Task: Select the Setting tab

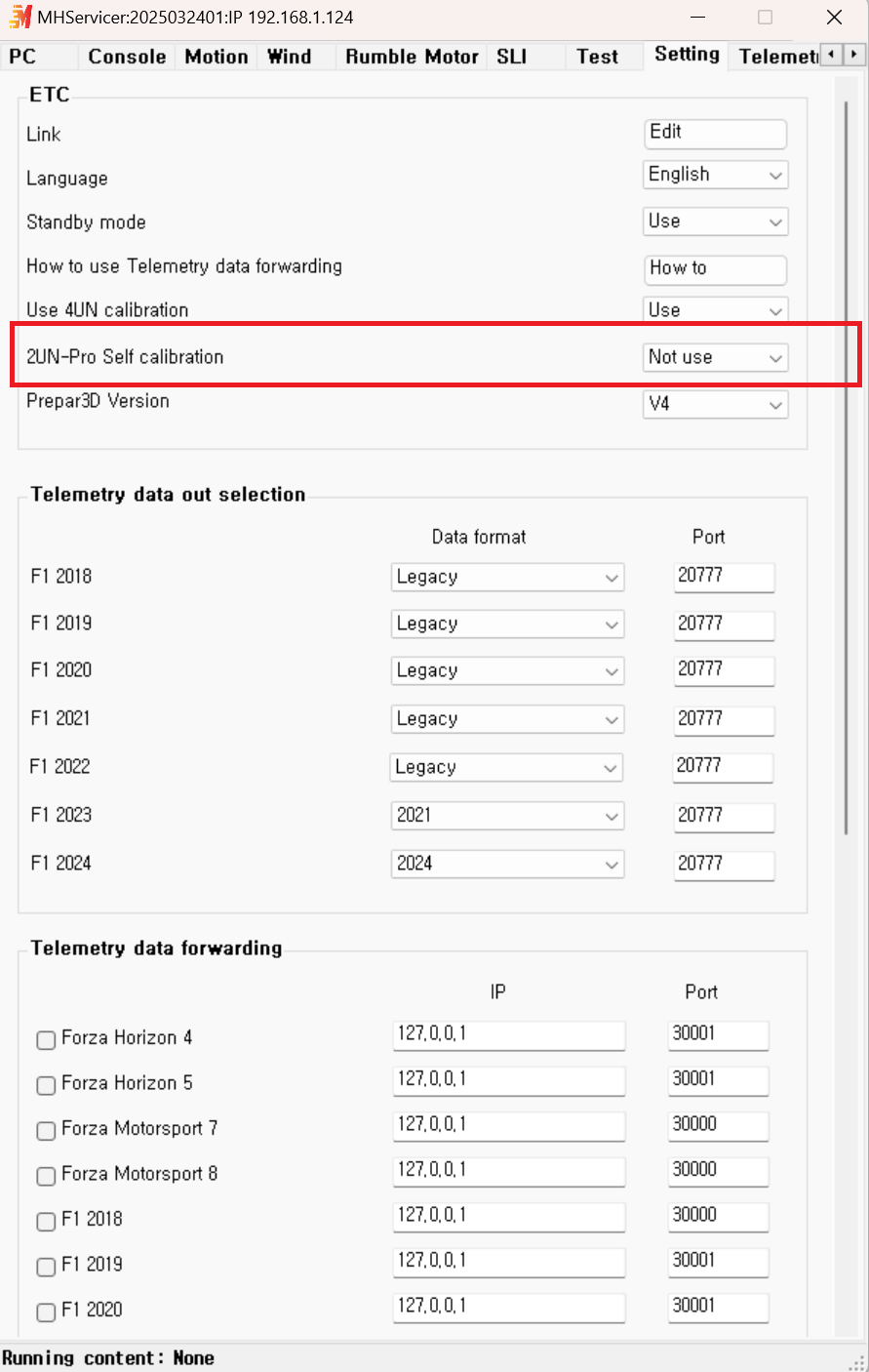Action: pos(687,55)
